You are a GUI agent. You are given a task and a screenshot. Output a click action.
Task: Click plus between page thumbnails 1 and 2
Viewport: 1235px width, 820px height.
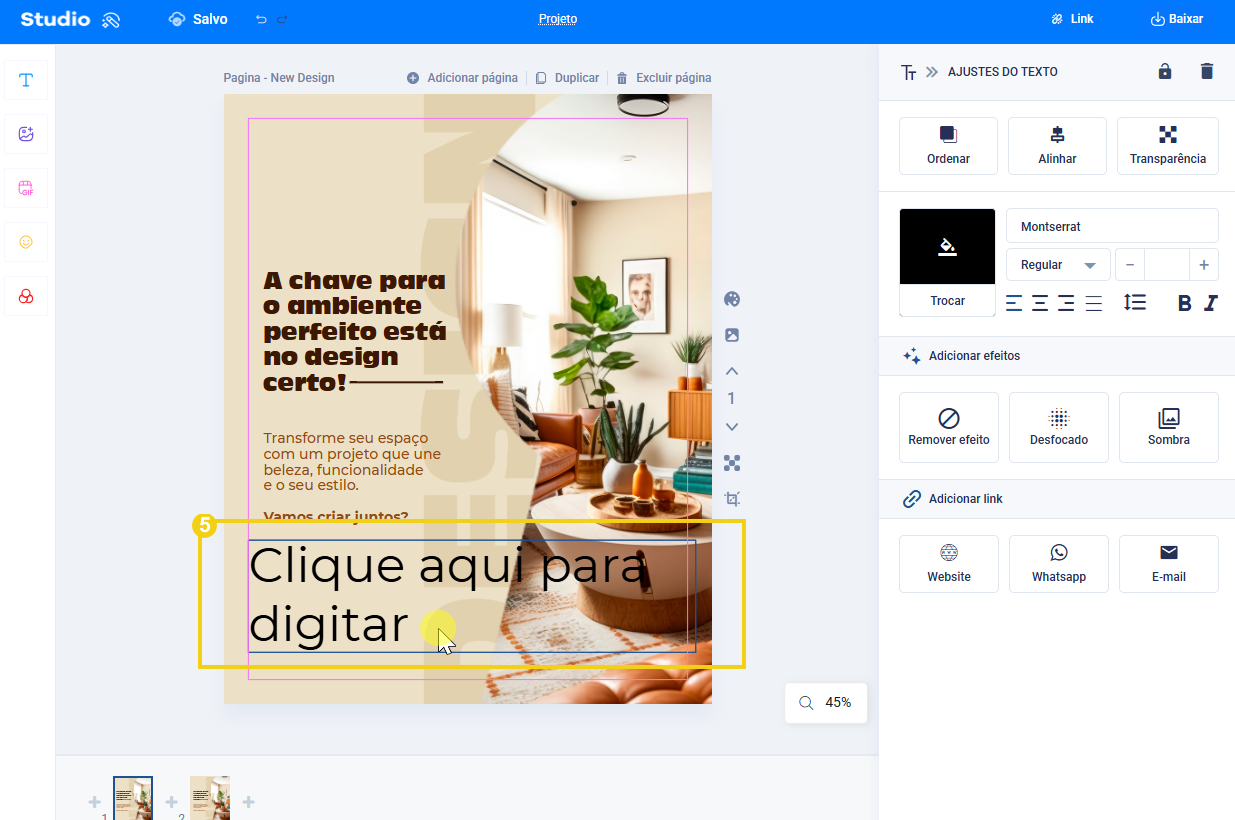coord(171,802)
